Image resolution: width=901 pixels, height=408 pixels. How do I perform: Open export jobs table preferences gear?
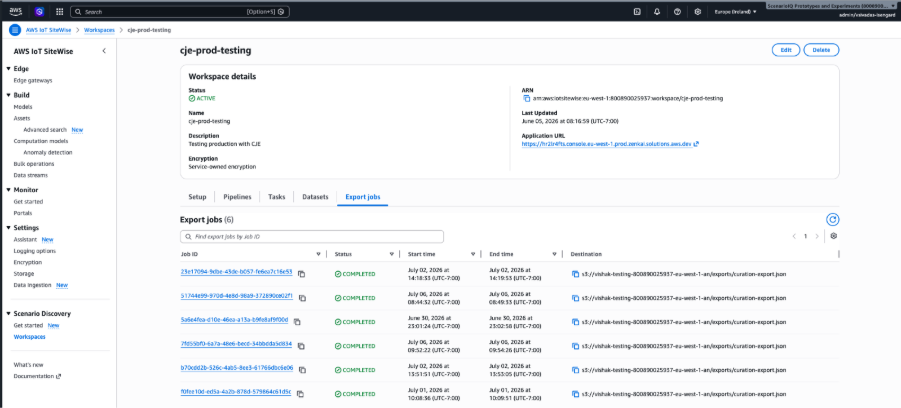[x=834, y=236]
